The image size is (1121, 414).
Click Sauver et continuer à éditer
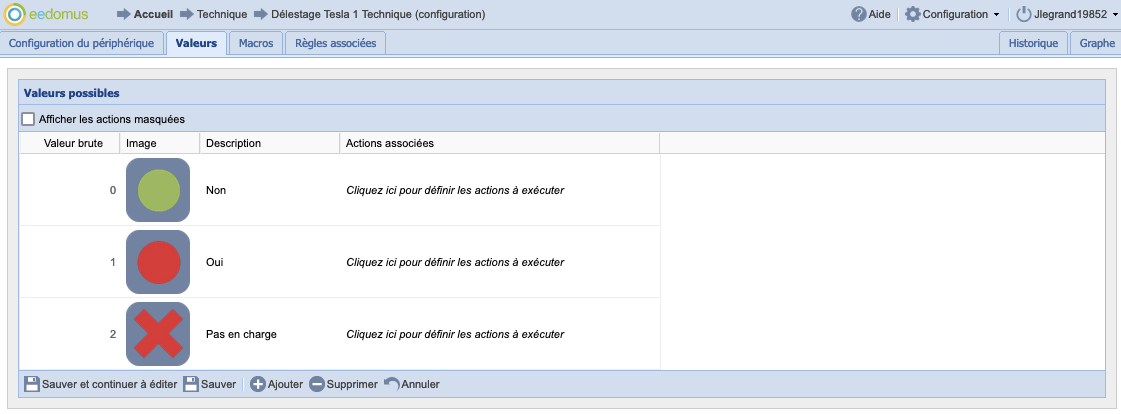pyautogui.click(x=100, y=384)
